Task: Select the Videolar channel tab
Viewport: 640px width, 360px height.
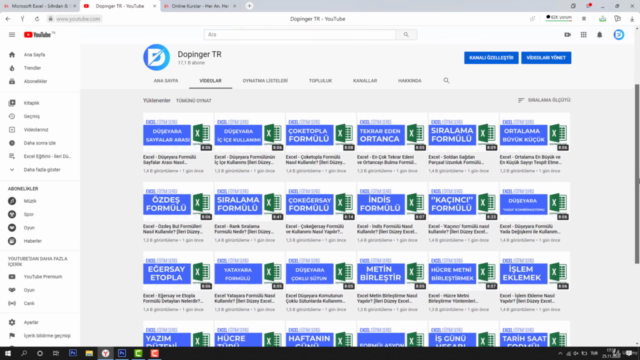Action: pos(210,81)
